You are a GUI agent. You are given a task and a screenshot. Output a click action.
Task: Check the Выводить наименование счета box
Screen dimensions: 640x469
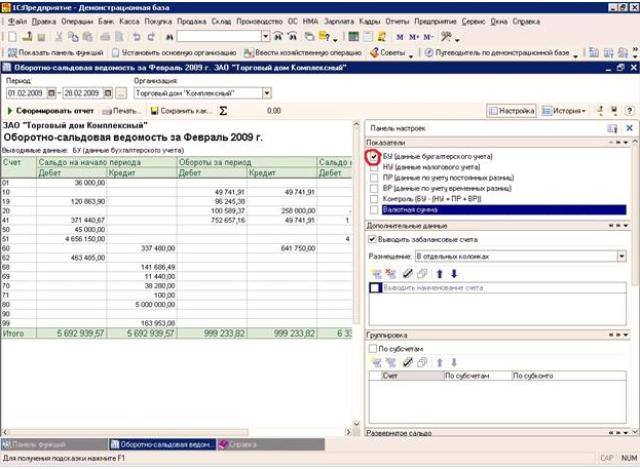tap(375, 288)
